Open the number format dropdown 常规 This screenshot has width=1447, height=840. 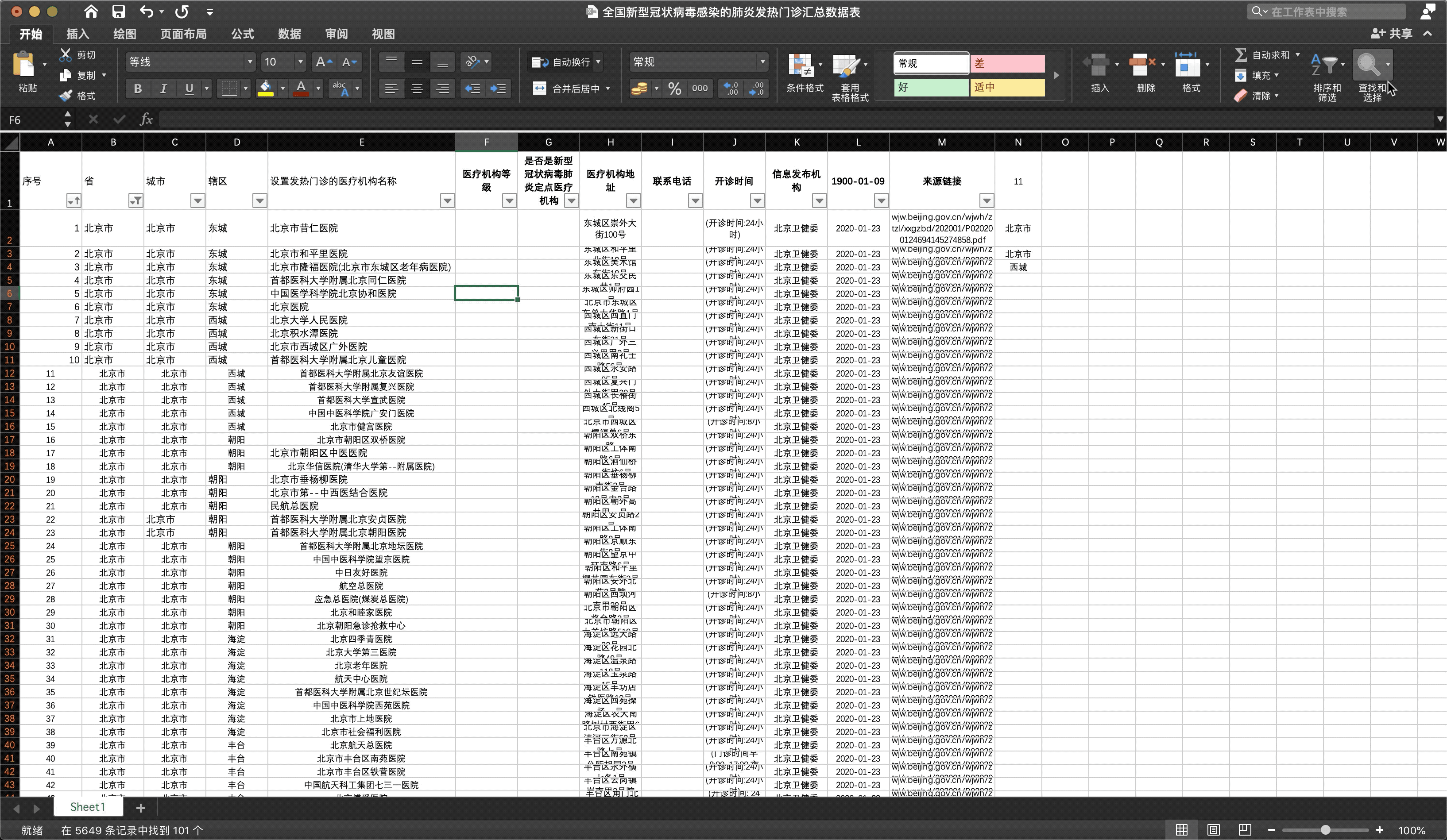point(762,62)
